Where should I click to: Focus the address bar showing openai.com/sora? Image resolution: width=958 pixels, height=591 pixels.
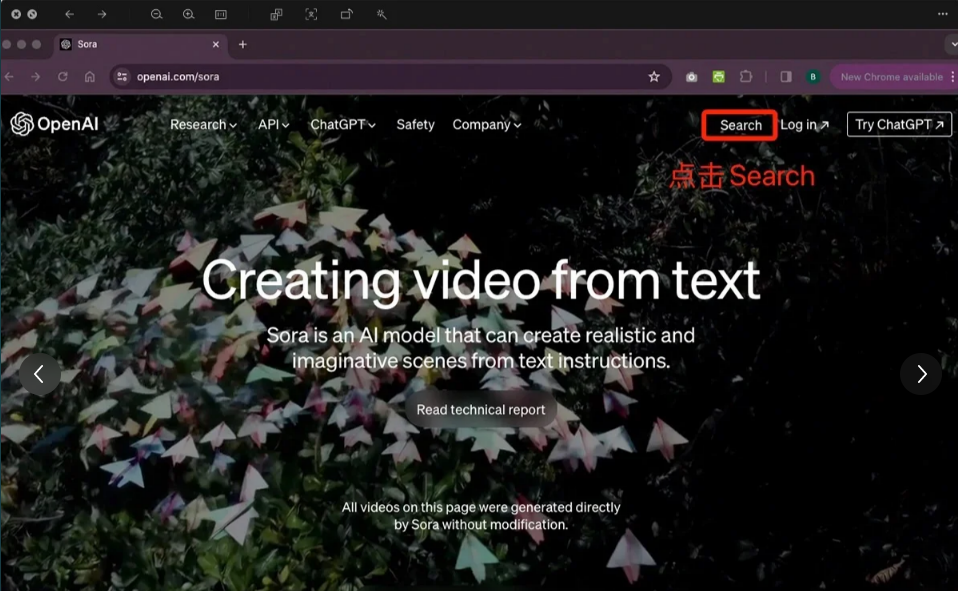point(391,76)
